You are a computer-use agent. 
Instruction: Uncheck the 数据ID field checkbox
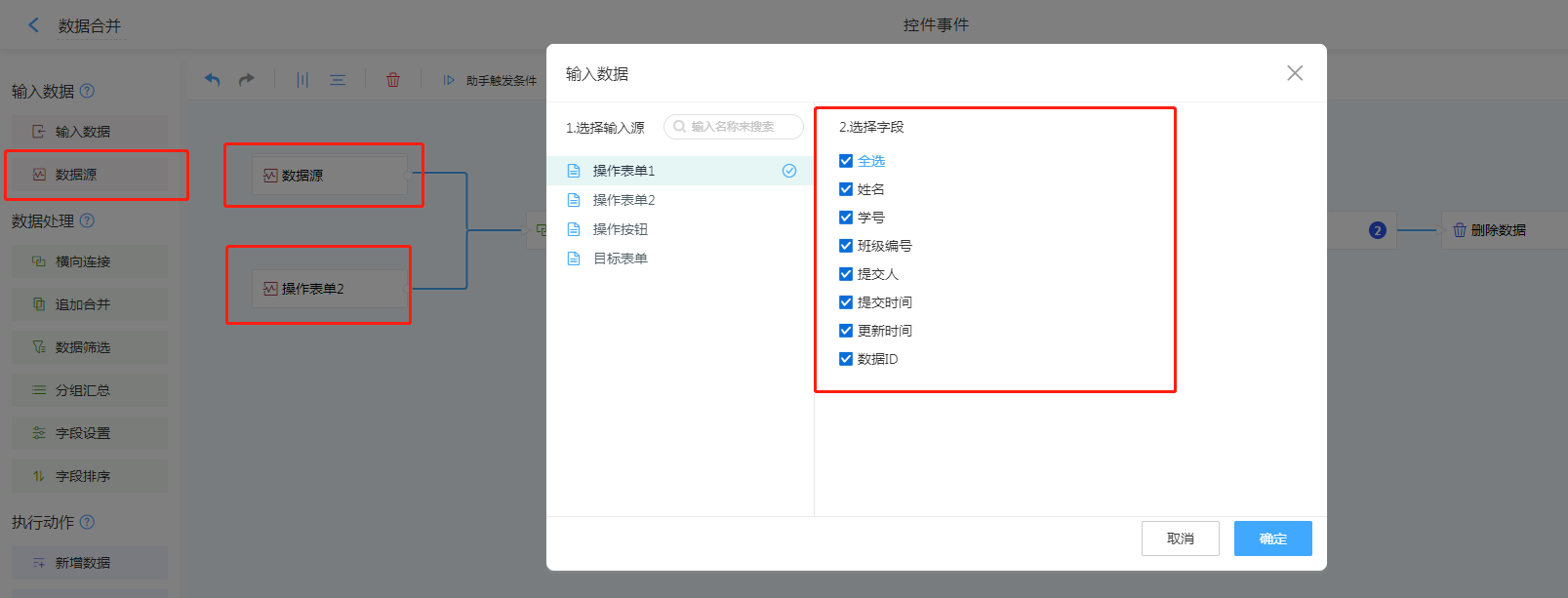pos(846,359)
